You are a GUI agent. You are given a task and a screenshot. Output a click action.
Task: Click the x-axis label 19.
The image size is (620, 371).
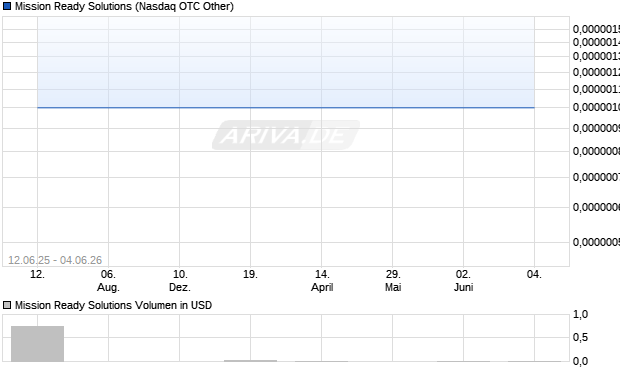pyautogui.click(x=250, y=274)
